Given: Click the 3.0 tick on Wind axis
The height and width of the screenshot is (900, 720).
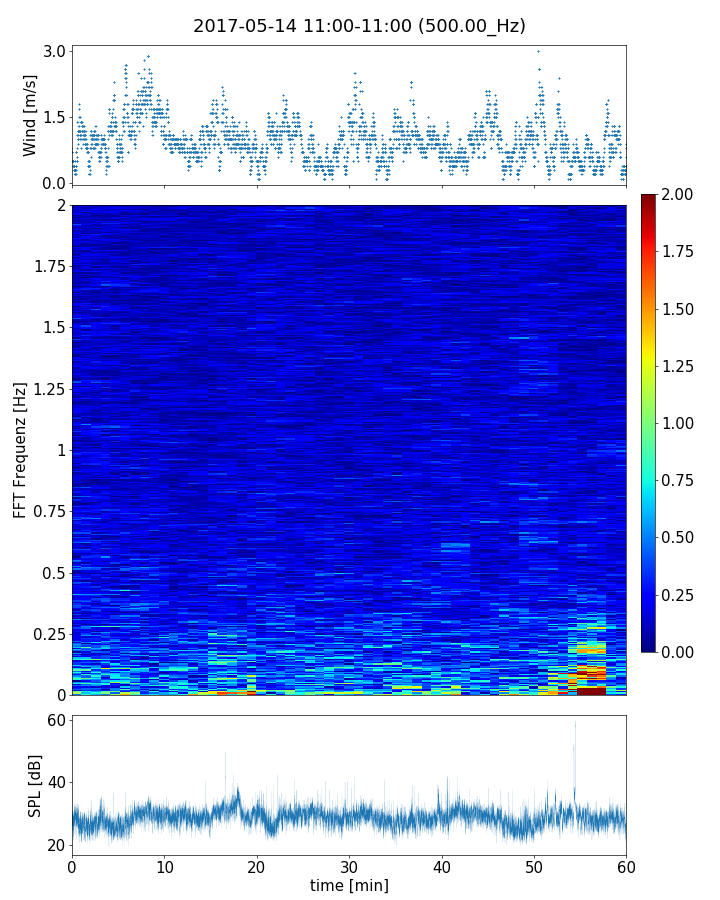Looking at the screenshot, I should [54, 51].
